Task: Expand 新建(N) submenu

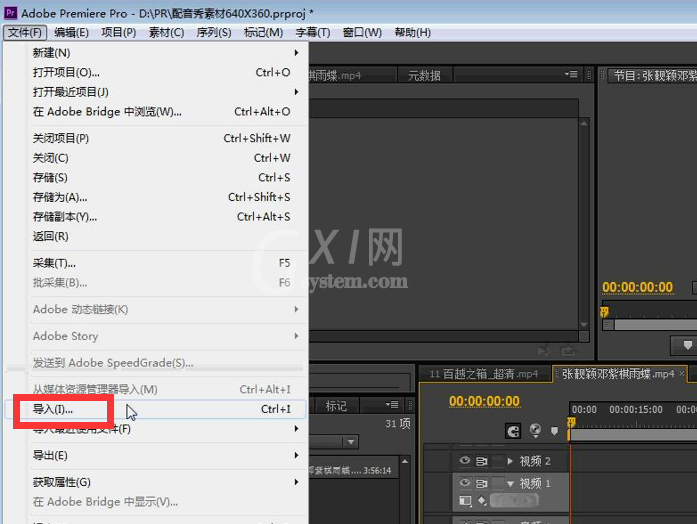Action: (296, 53)
